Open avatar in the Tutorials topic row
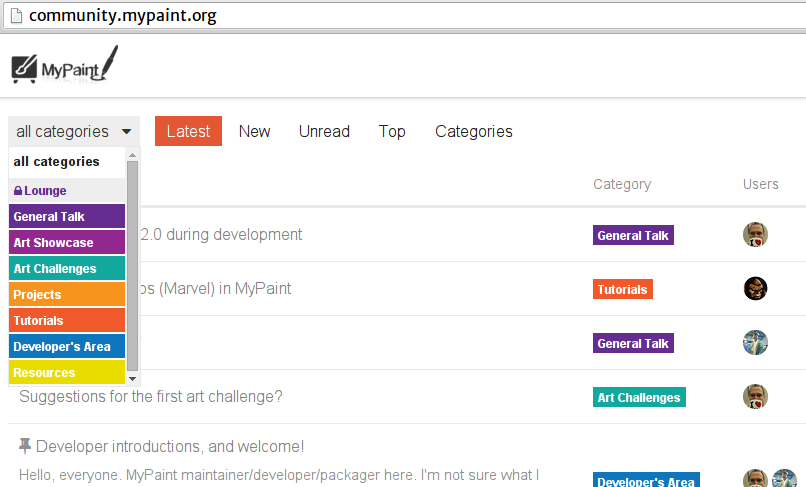Viewport: 806px width, 487px height. (x=755, y=288)
